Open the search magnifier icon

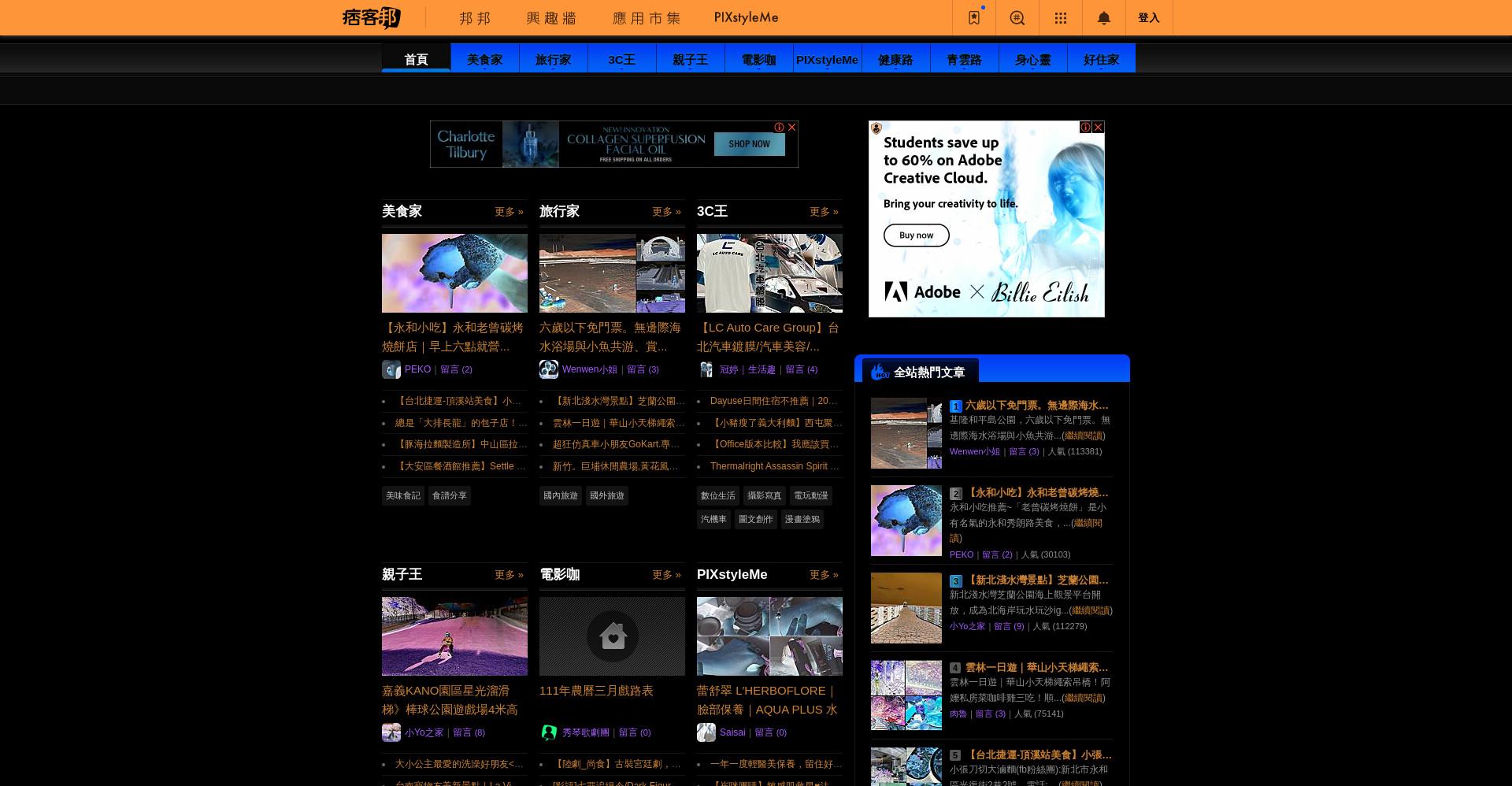click(1017, 17)
